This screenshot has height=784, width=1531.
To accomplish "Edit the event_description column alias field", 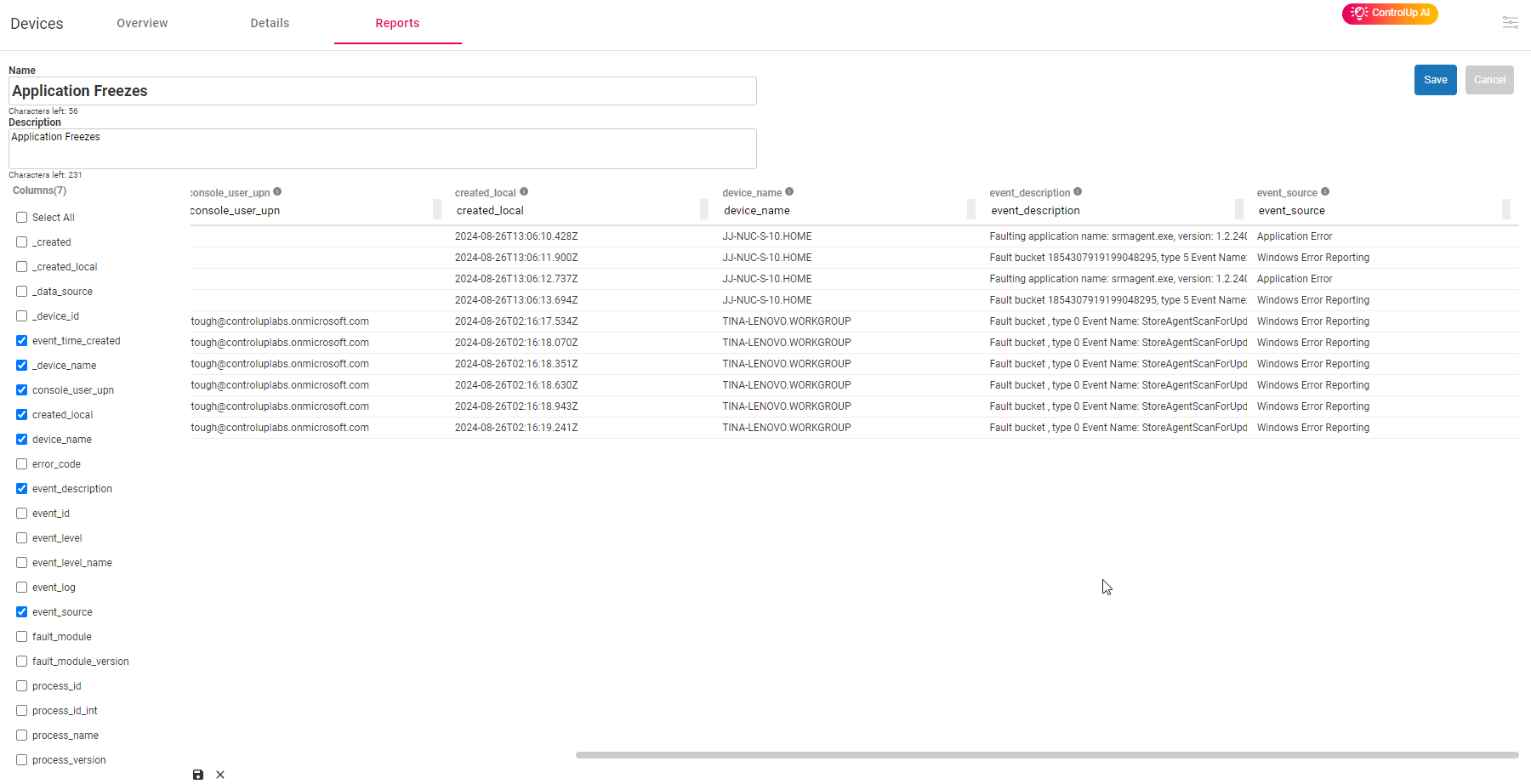I will coord(1112,211).
